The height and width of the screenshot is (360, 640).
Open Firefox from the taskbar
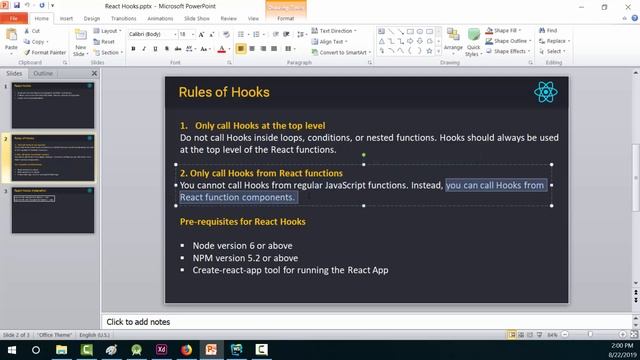pyautogui.click(x=186, y=350)
